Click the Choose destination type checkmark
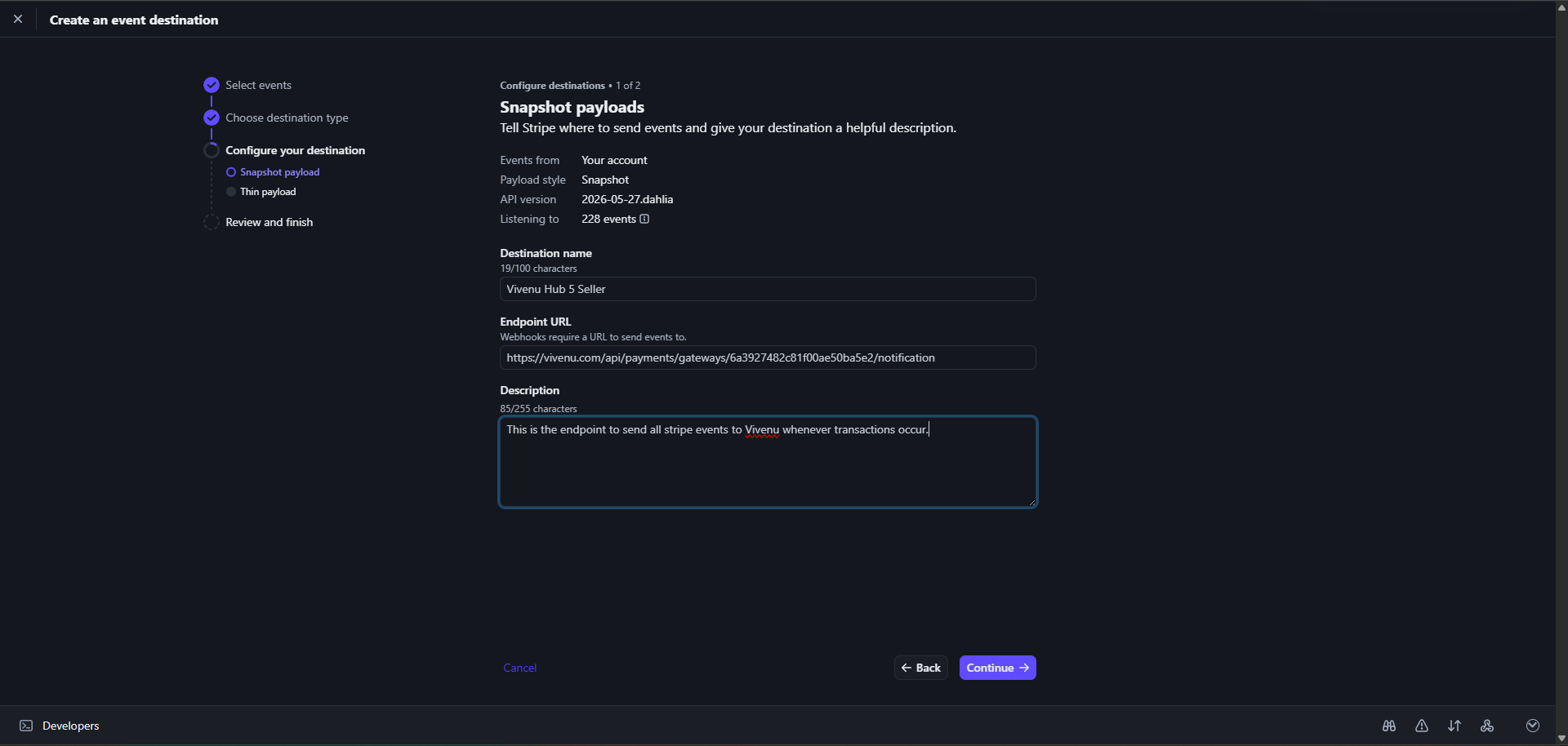1568x746 pixels. tap(212, 118)
